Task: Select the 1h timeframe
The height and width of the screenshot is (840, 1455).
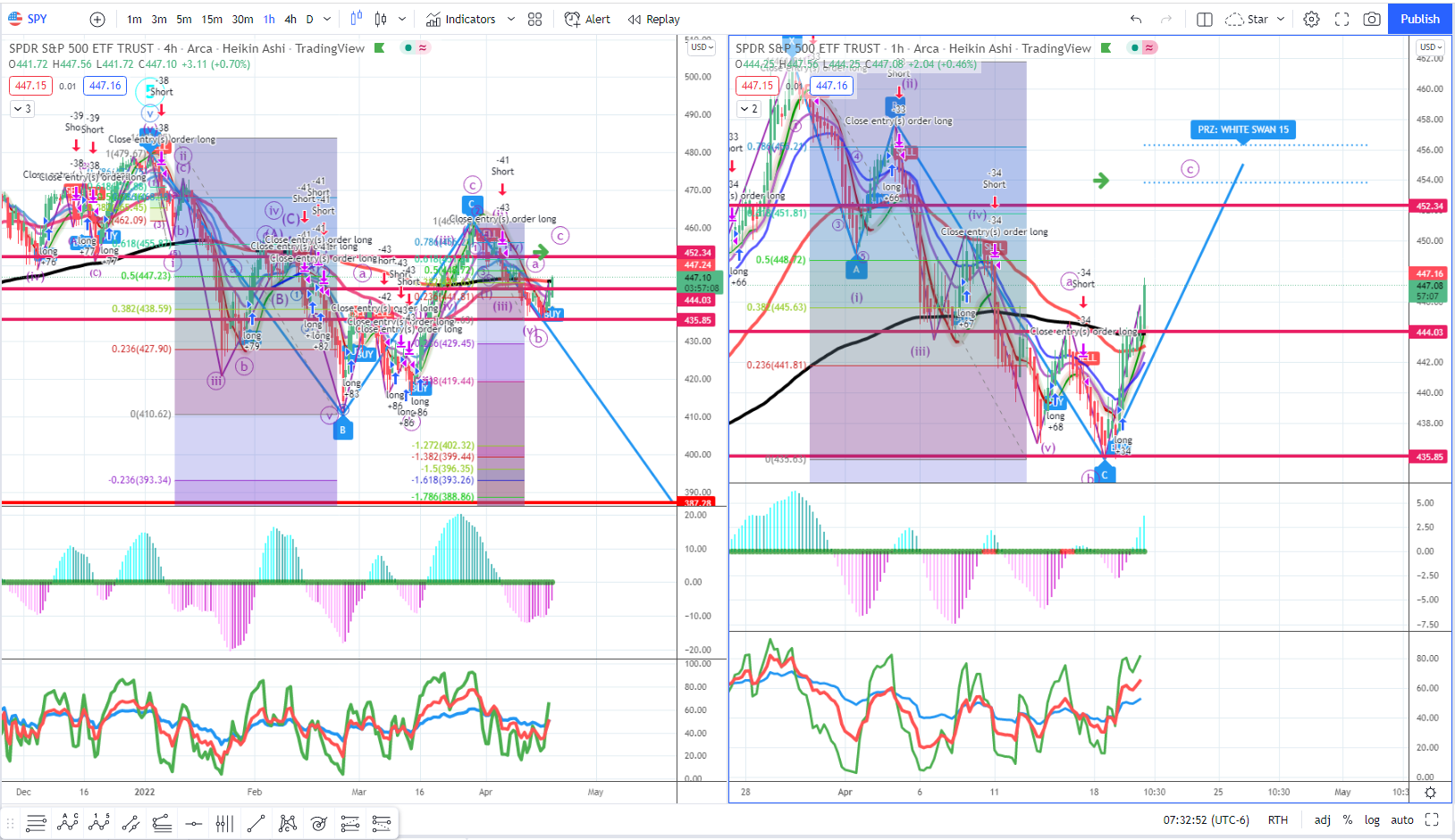Action: 269,20
